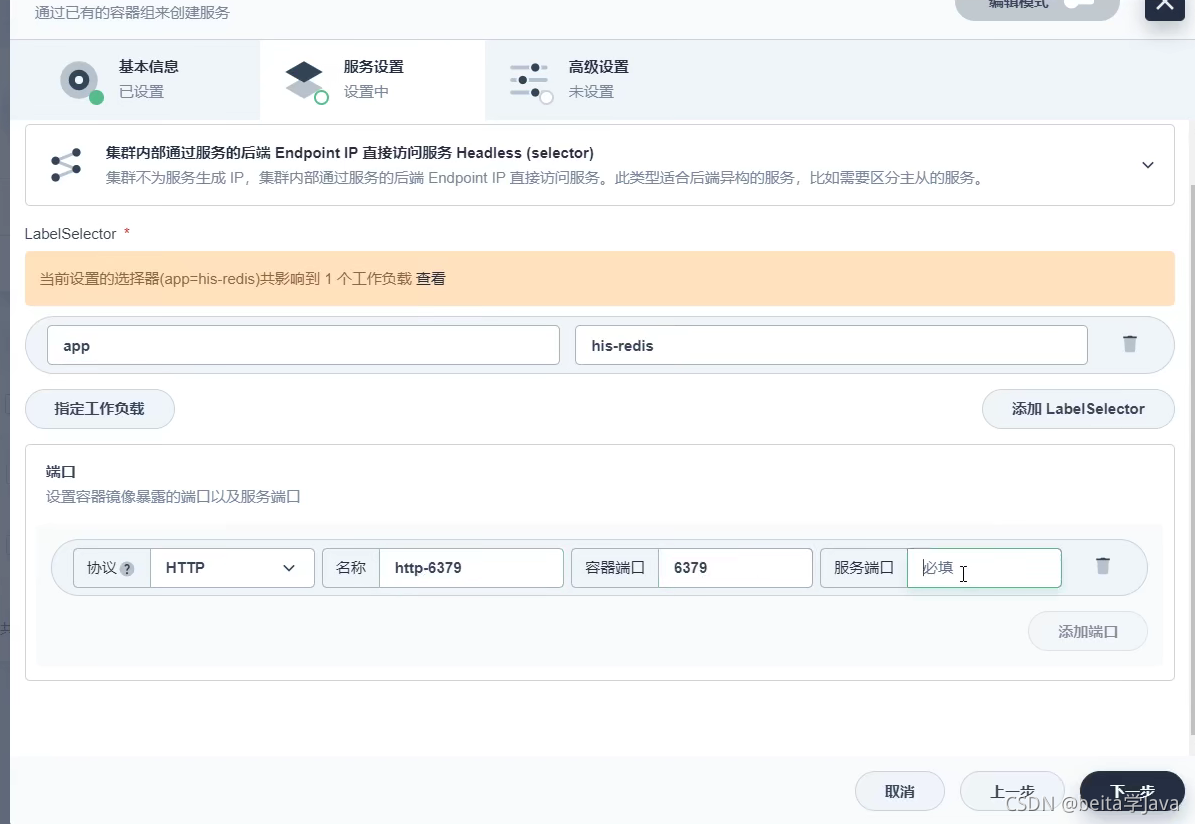The image size is (1195, 824).
Task: Open the HTTP protocol dropdown
Action: coord(232,568)
